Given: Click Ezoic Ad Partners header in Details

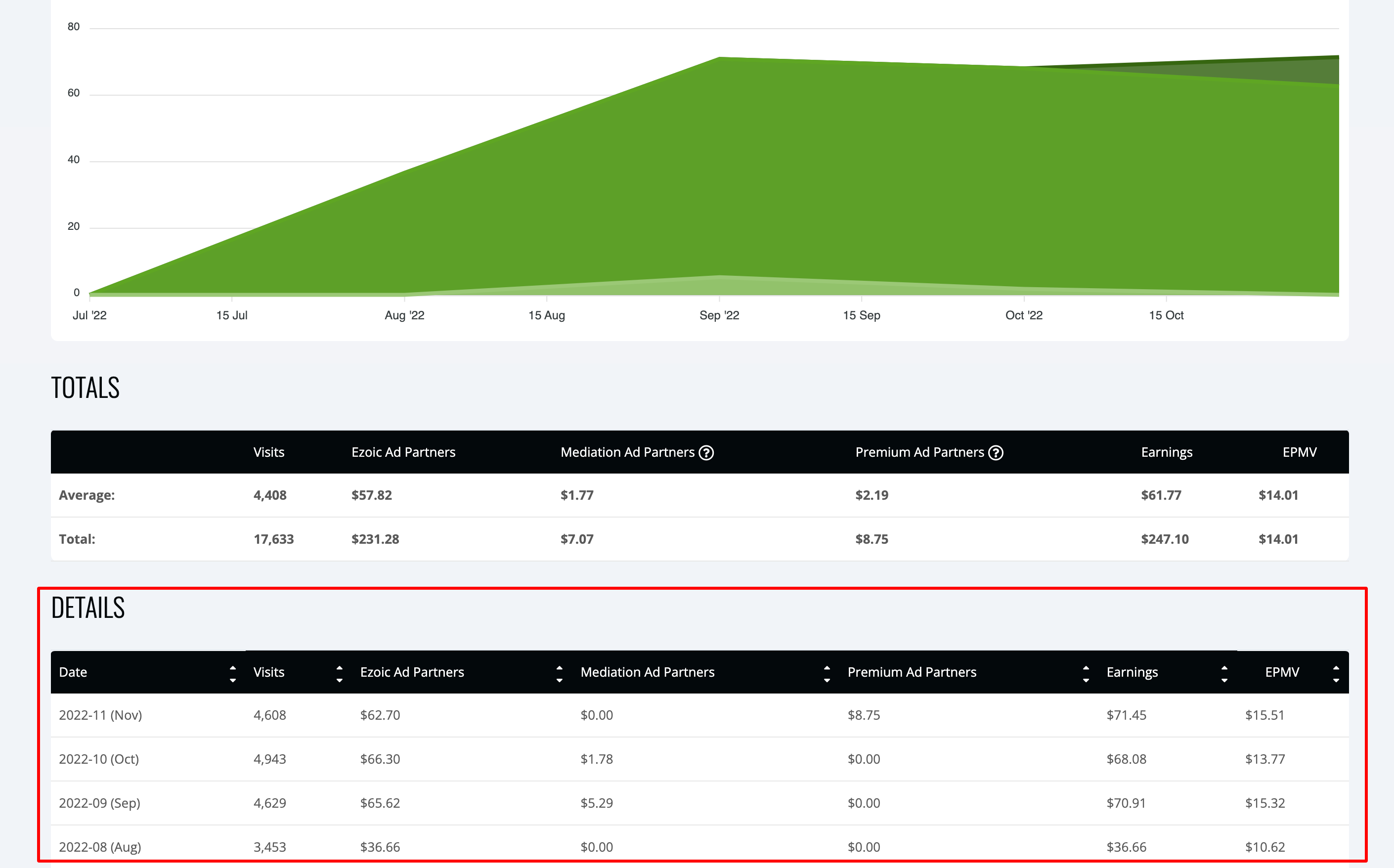Looking at the screenshot, I should pyautogui.click(x=412, y=672).
